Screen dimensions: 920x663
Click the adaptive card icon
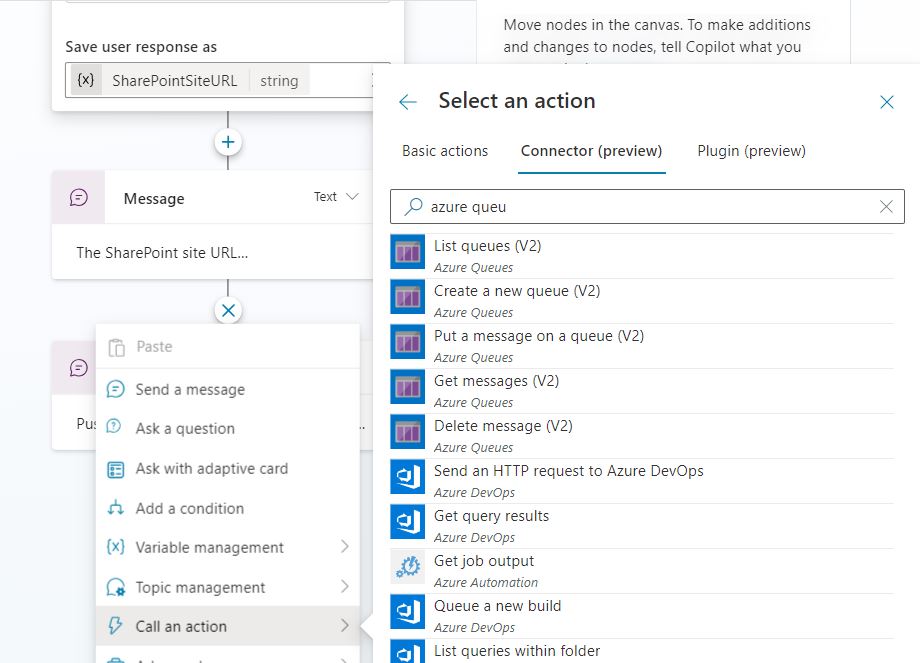tap(116, 469)
